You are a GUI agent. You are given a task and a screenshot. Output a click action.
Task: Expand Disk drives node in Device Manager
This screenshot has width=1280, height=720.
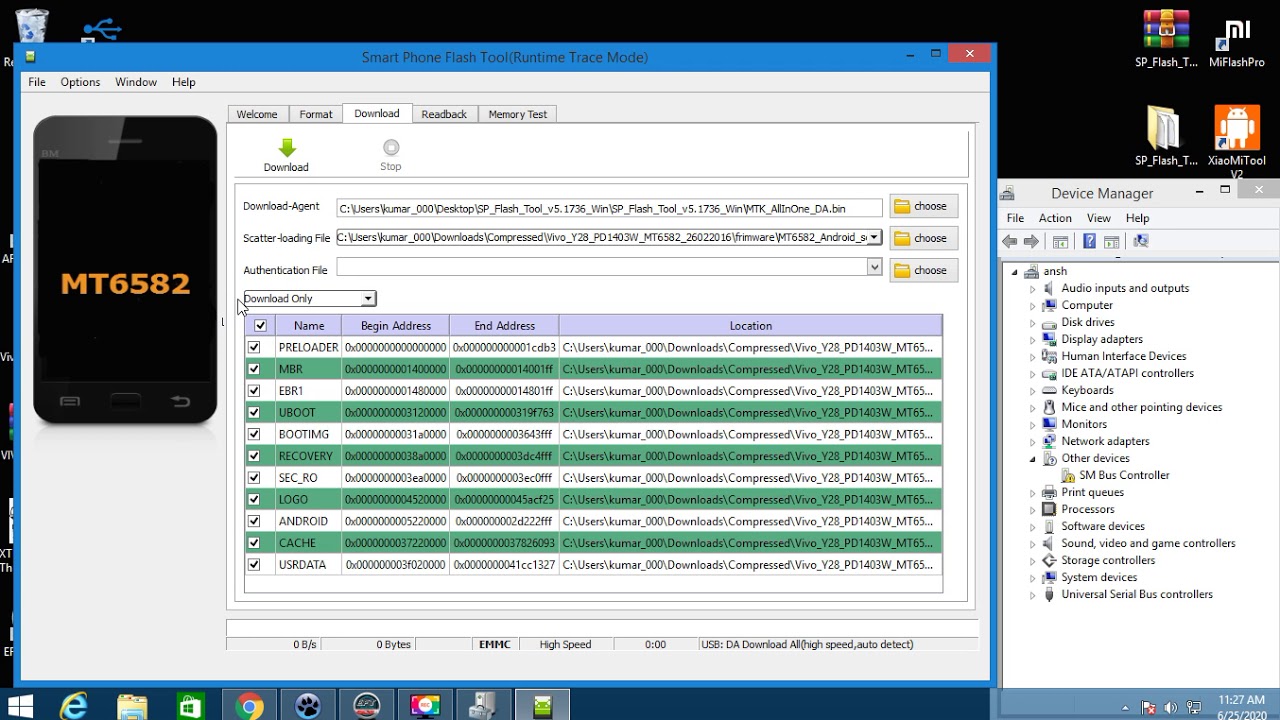coord(1033,322)
